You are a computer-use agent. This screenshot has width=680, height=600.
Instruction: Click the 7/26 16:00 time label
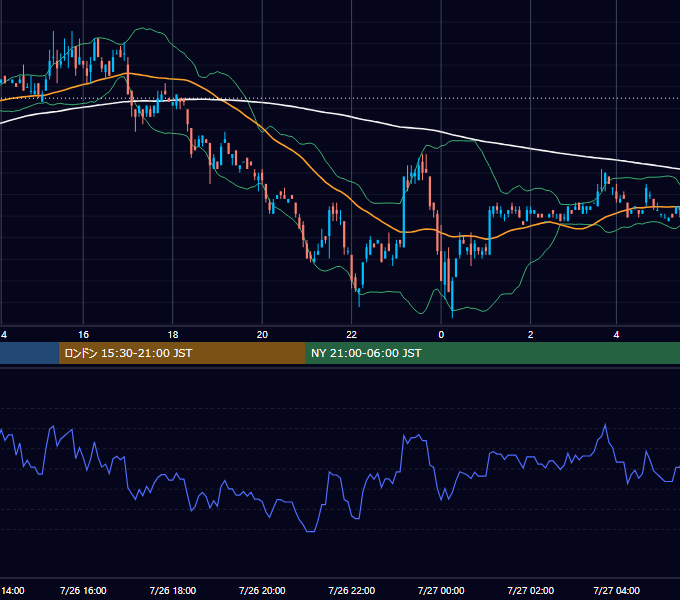point(83,590)
